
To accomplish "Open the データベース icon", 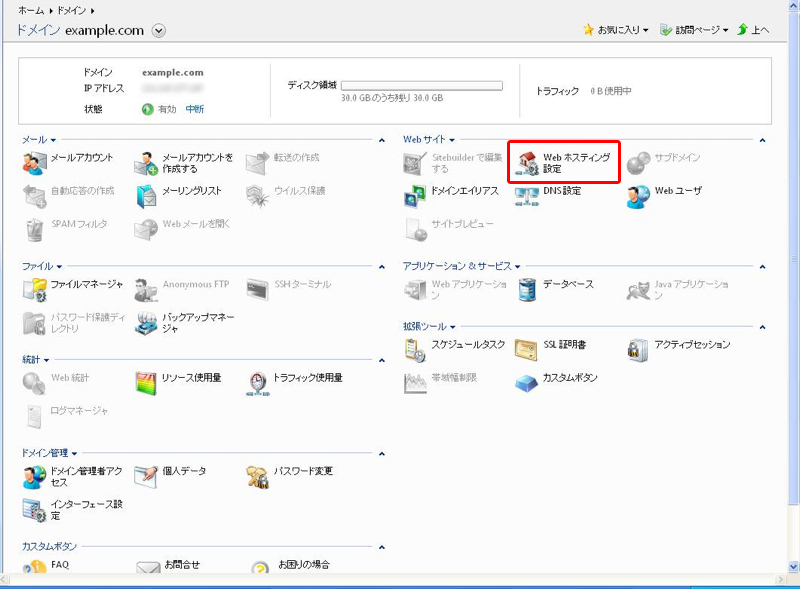I will coord(527,290).
